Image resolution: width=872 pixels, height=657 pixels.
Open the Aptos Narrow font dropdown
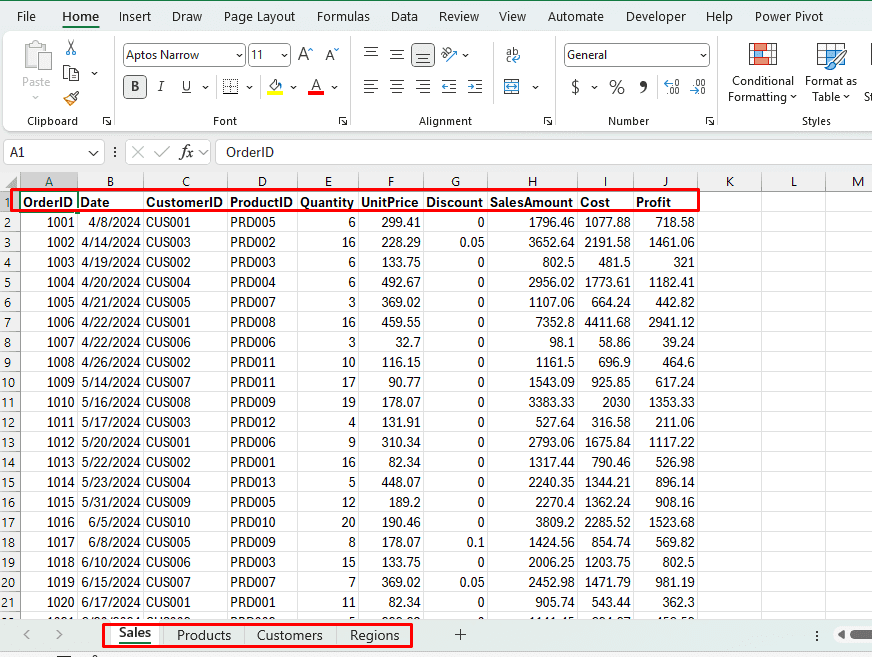coord(184,55)
